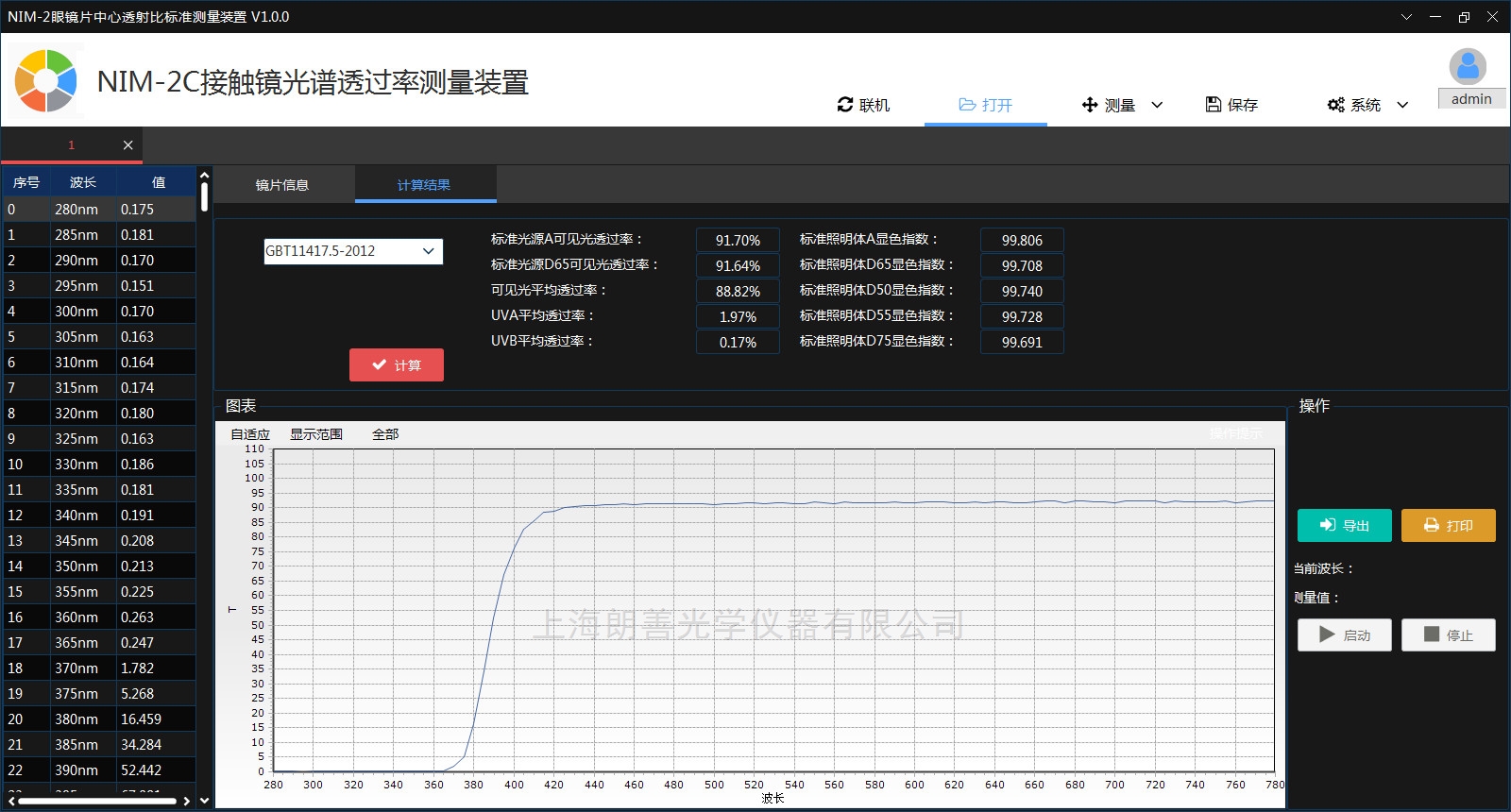Viewport: 1511px width, 812px height.
Task: Switch to 镜片信息 tab
Action: pyautogui.click(x=282, y=185)
